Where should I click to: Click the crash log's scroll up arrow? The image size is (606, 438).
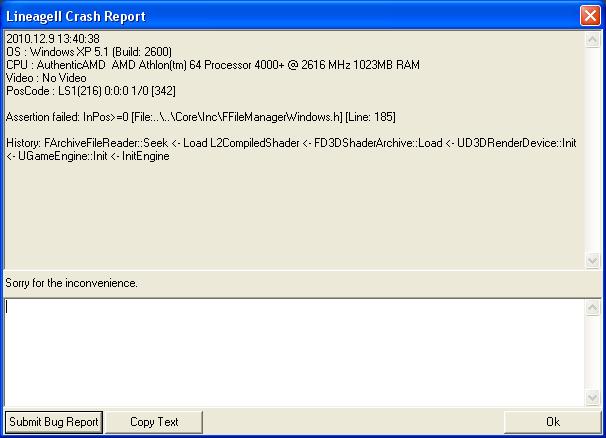(x=592, y=39)
